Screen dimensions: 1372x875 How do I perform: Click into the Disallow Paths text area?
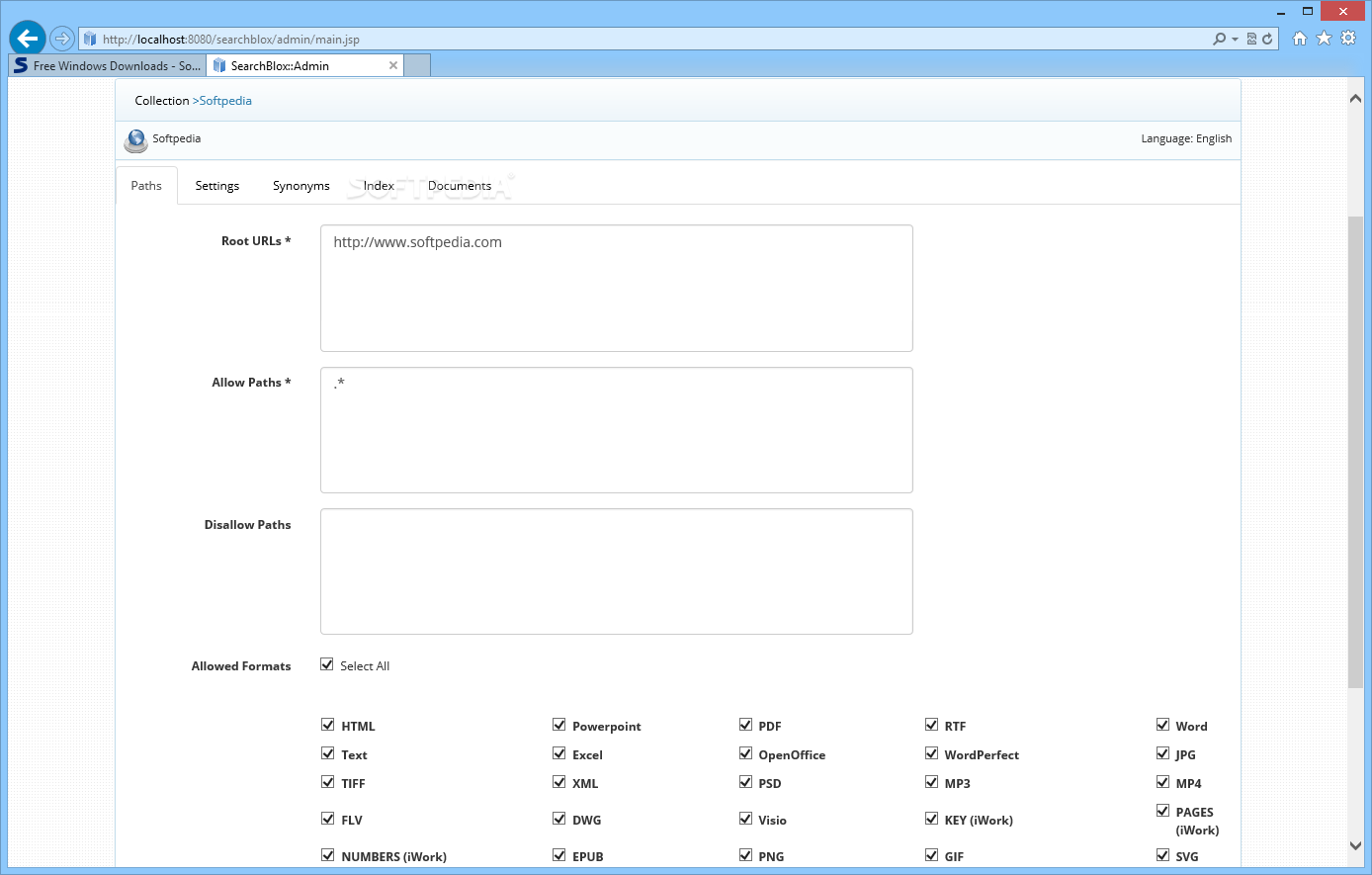tap(617, 571)
